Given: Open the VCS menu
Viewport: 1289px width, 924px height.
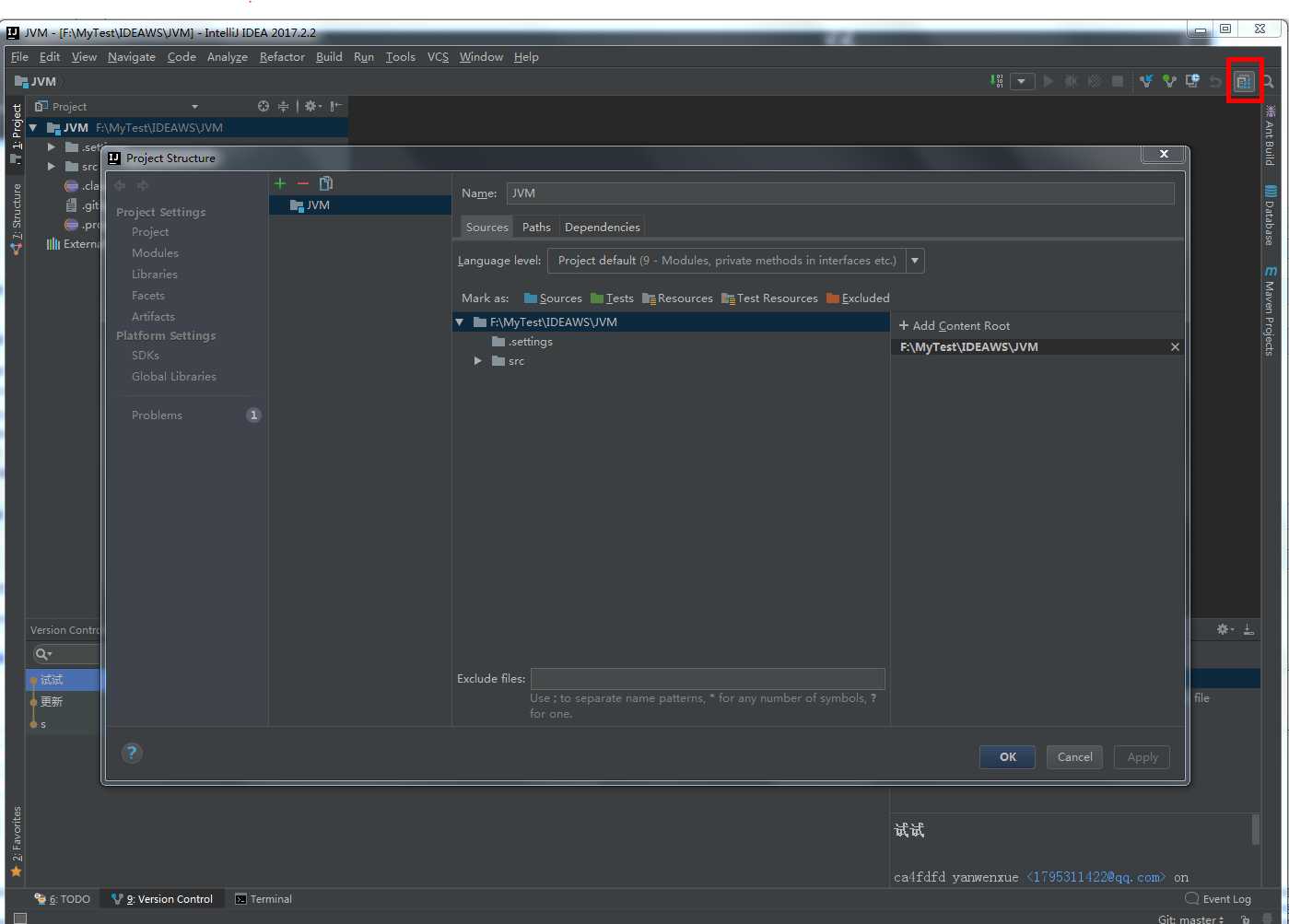Looking at the screenshot, I should point(438,57).
